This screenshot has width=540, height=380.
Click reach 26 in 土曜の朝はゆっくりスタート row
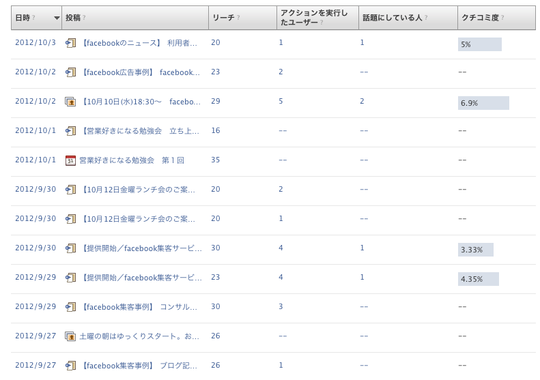[x=216, y=336]
